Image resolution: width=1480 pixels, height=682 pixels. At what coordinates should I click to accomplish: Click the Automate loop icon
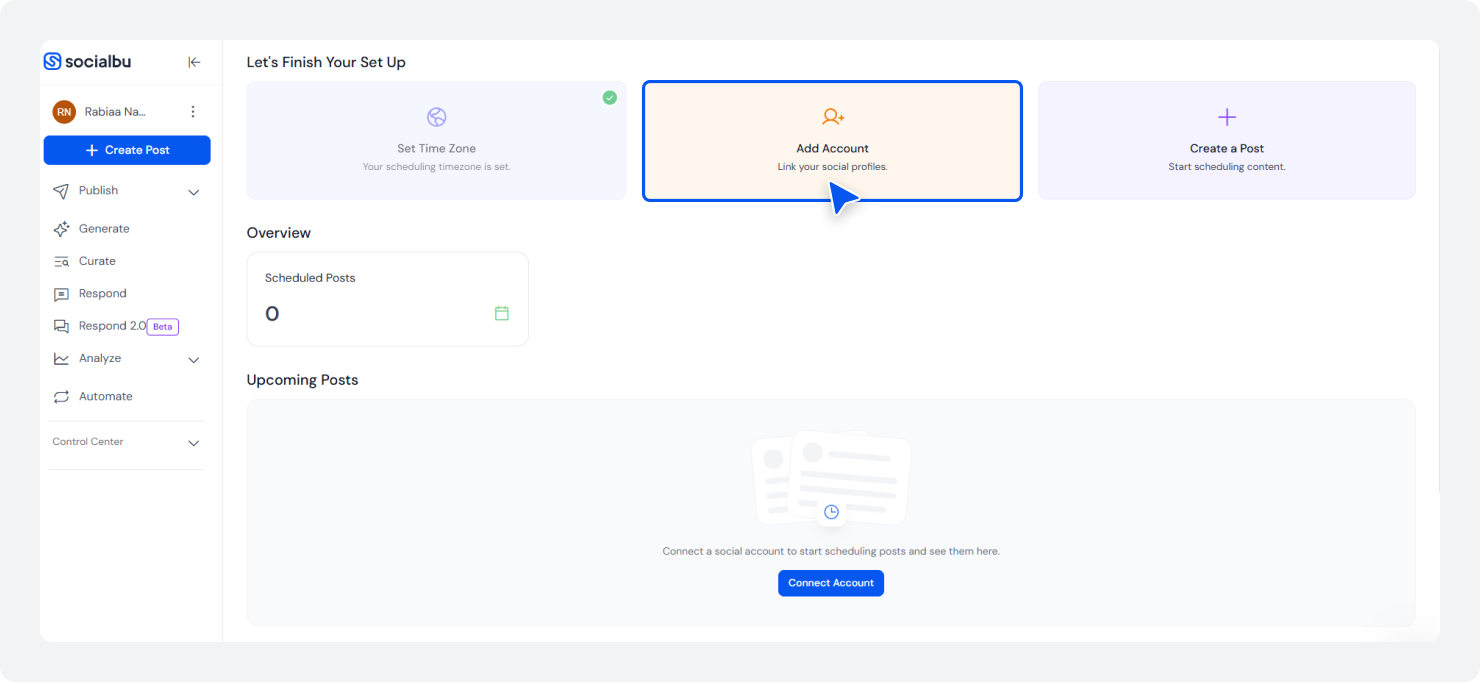click(x=61, y=397)
